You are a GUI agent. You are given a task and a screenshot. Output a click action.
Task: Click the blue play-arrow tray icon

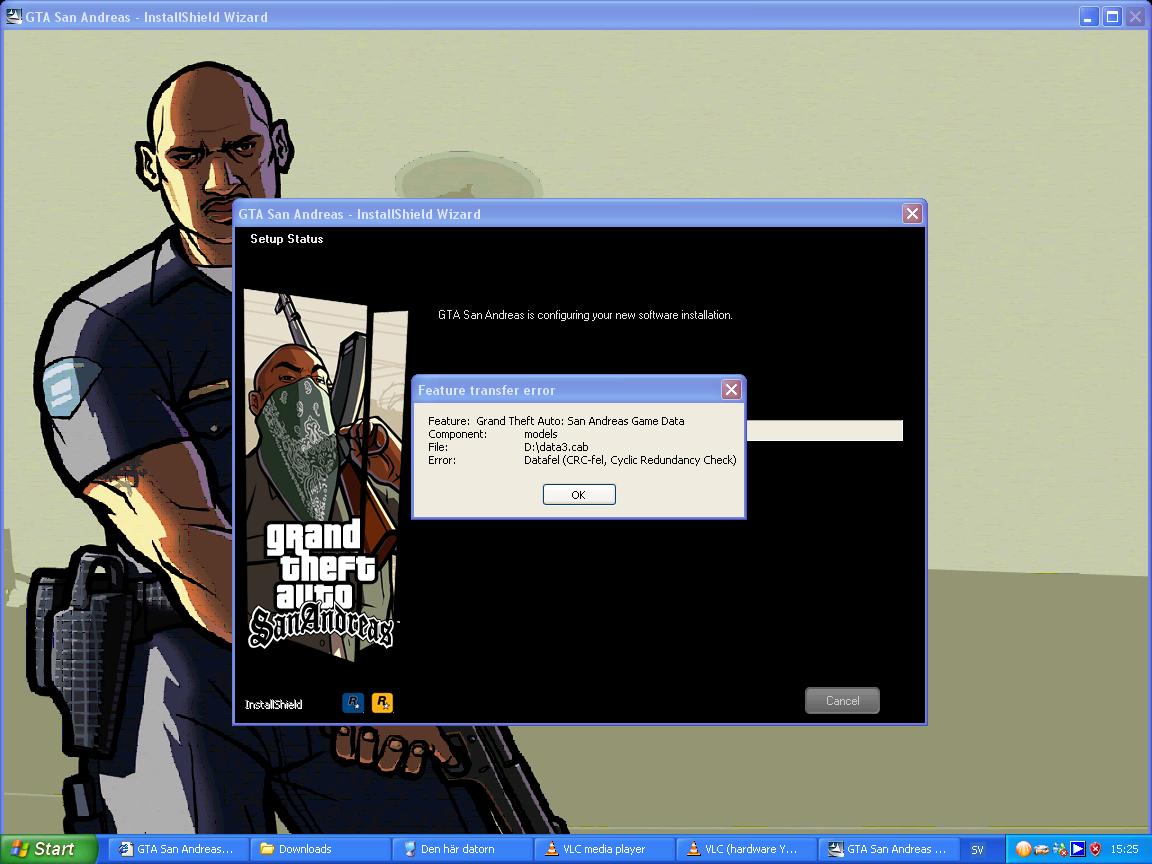1078,849
